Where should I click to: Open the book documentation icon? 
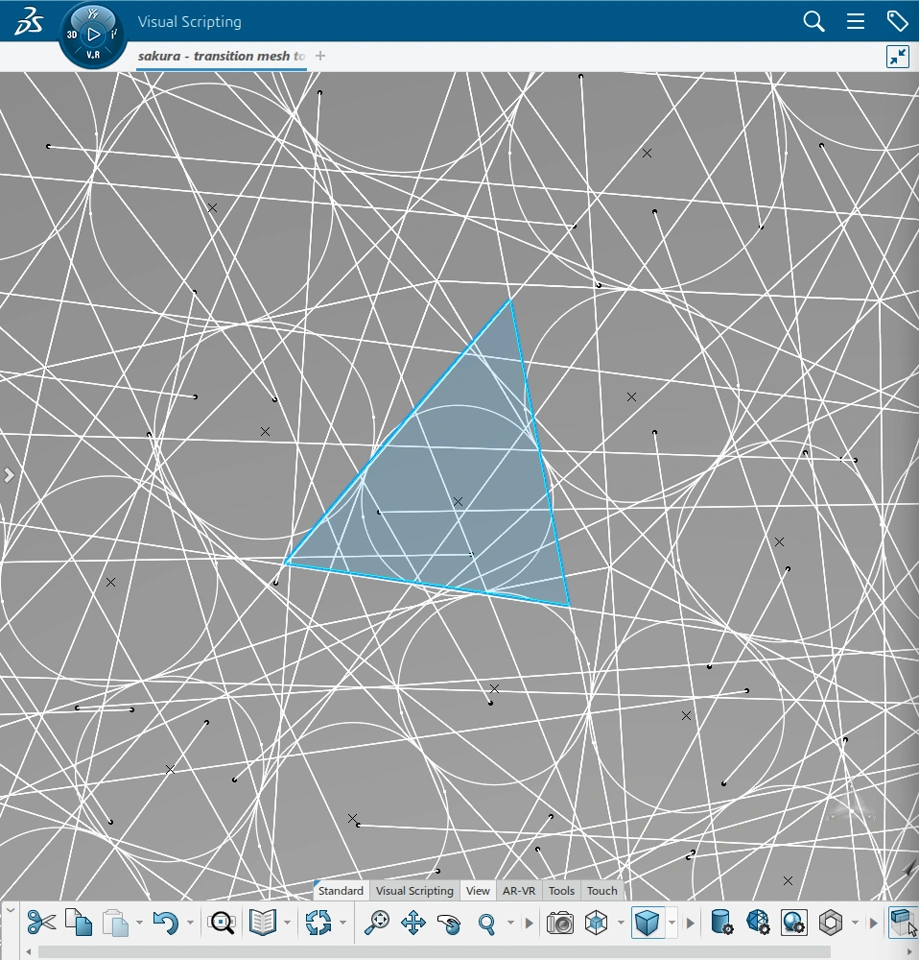pyautogui.click(x=263, y=922)
